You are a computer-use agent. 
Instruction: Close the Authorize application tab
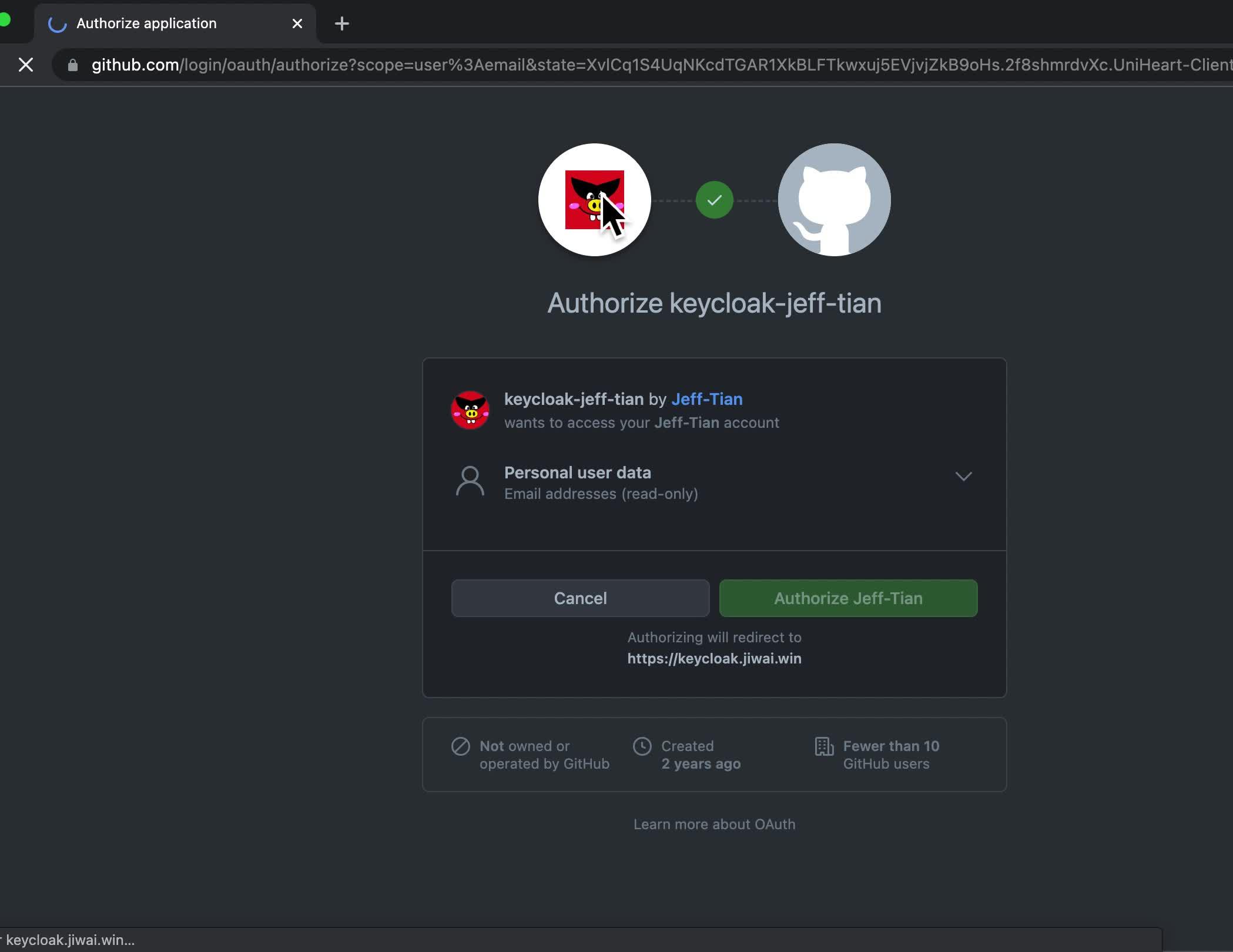coord(297,24)
